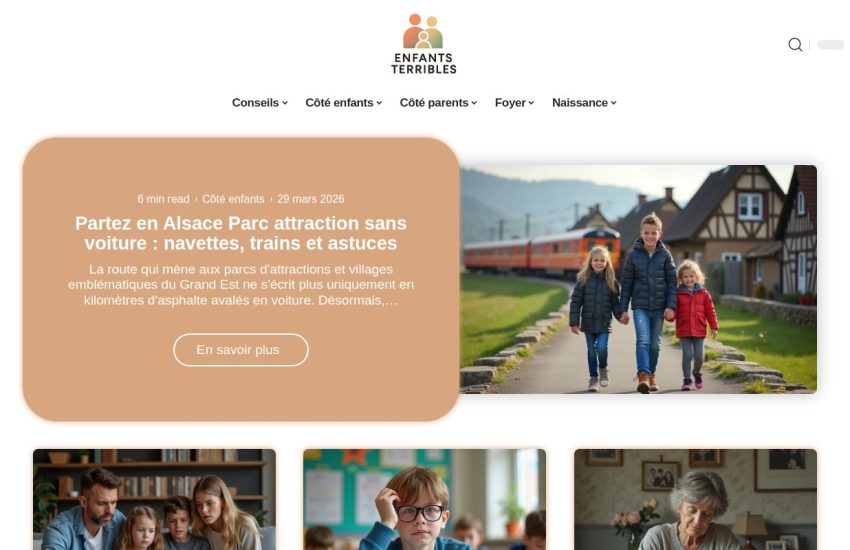
Task: Select the Côté parents menu label
Action: point(434,102)
